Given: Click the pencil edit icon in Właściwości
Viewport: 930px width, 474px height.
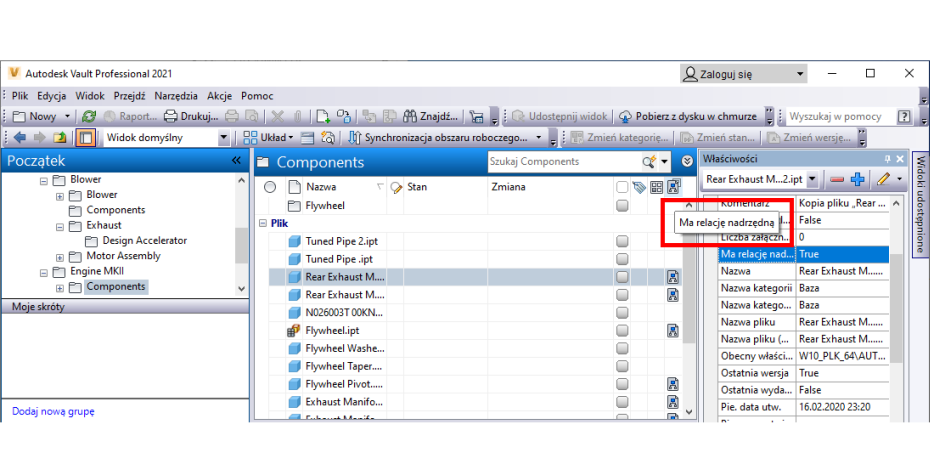Looking at the screenshot, I should coord(884,179).
